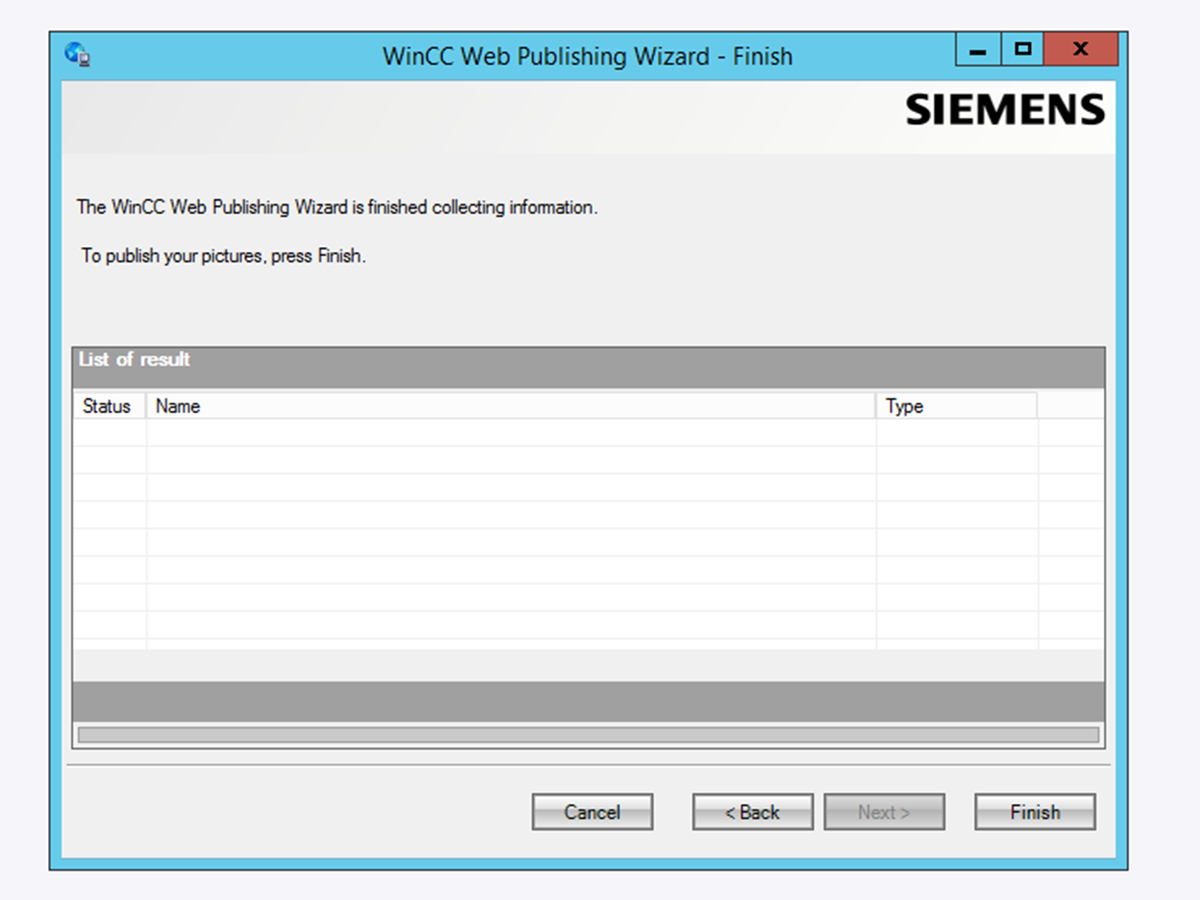Click the Finish button to publish pictures
The width and height of the screenshot is (1200, 900).
(1035, 812)
